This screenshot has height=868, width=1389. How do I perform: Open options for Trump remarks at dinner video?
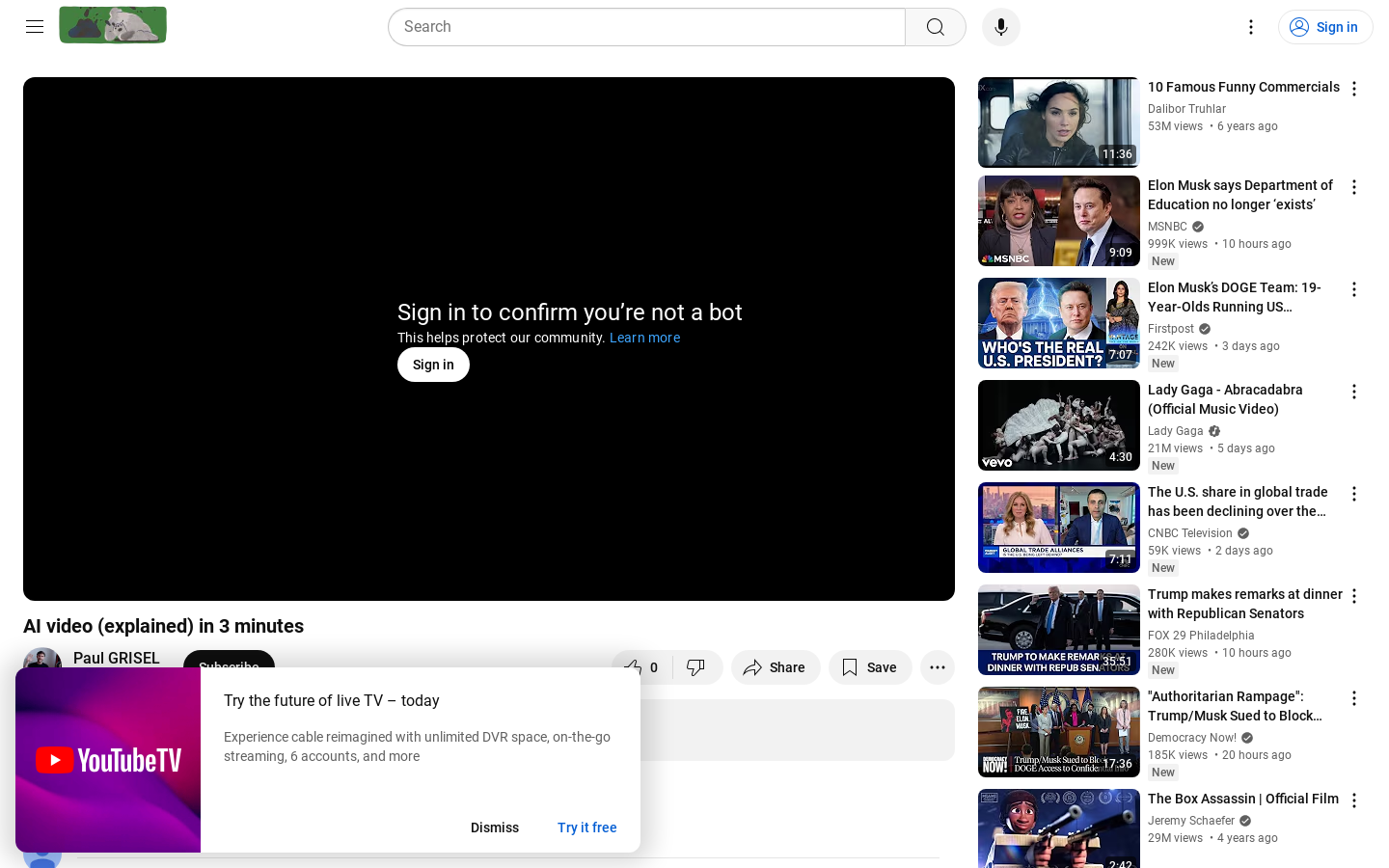click(1354, 596)
